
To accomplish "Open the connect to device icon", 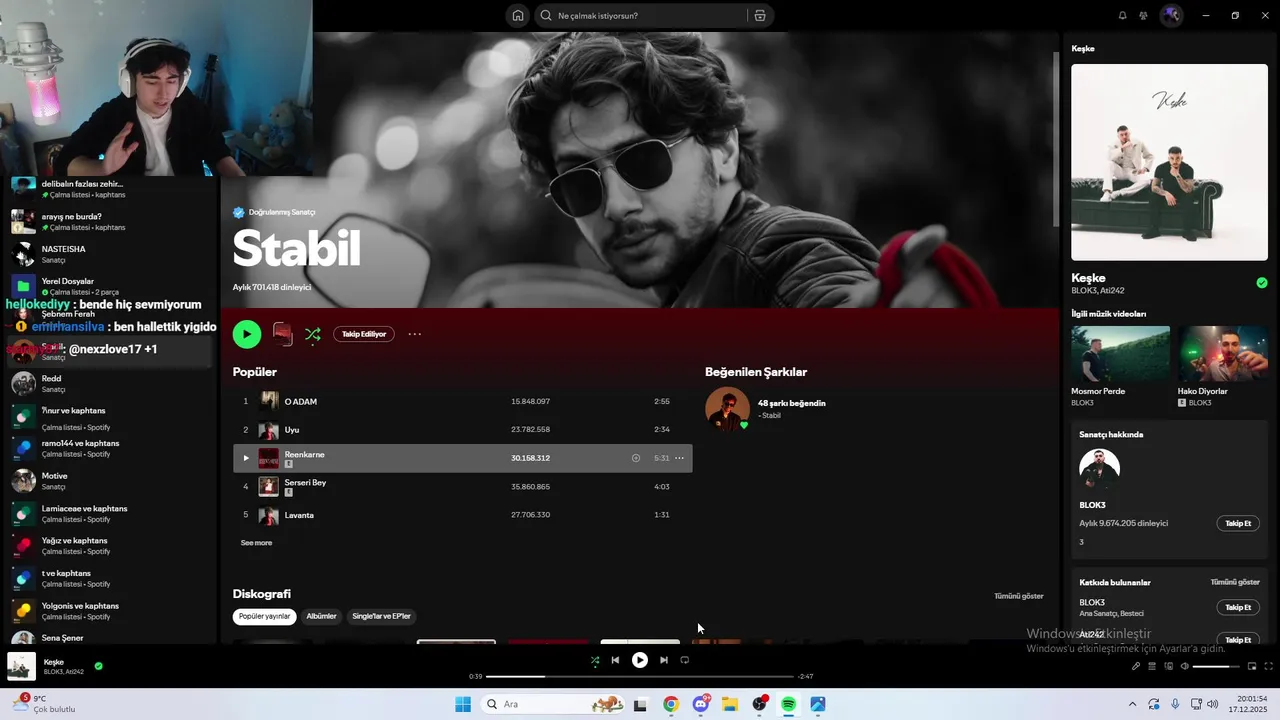I will (1168, 666).
